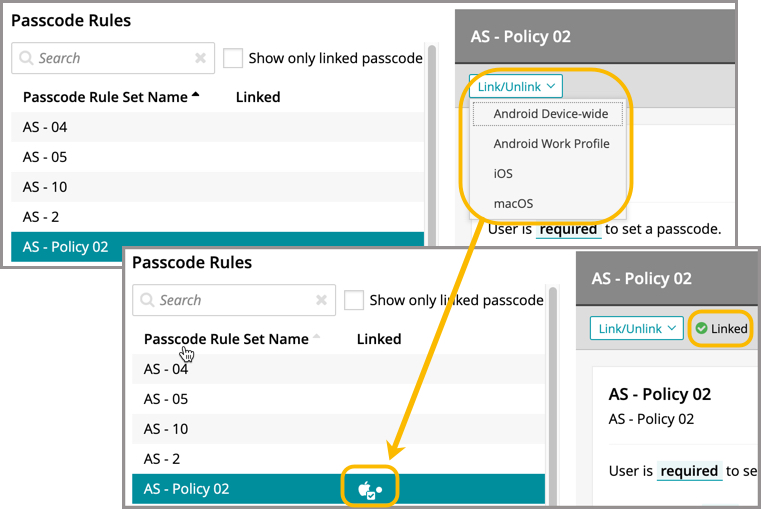This screenshot has height=509, width=761.
Task: Click sort arrow beside Passcode Rule Set Name in background panel
Action: click(195, 96)
